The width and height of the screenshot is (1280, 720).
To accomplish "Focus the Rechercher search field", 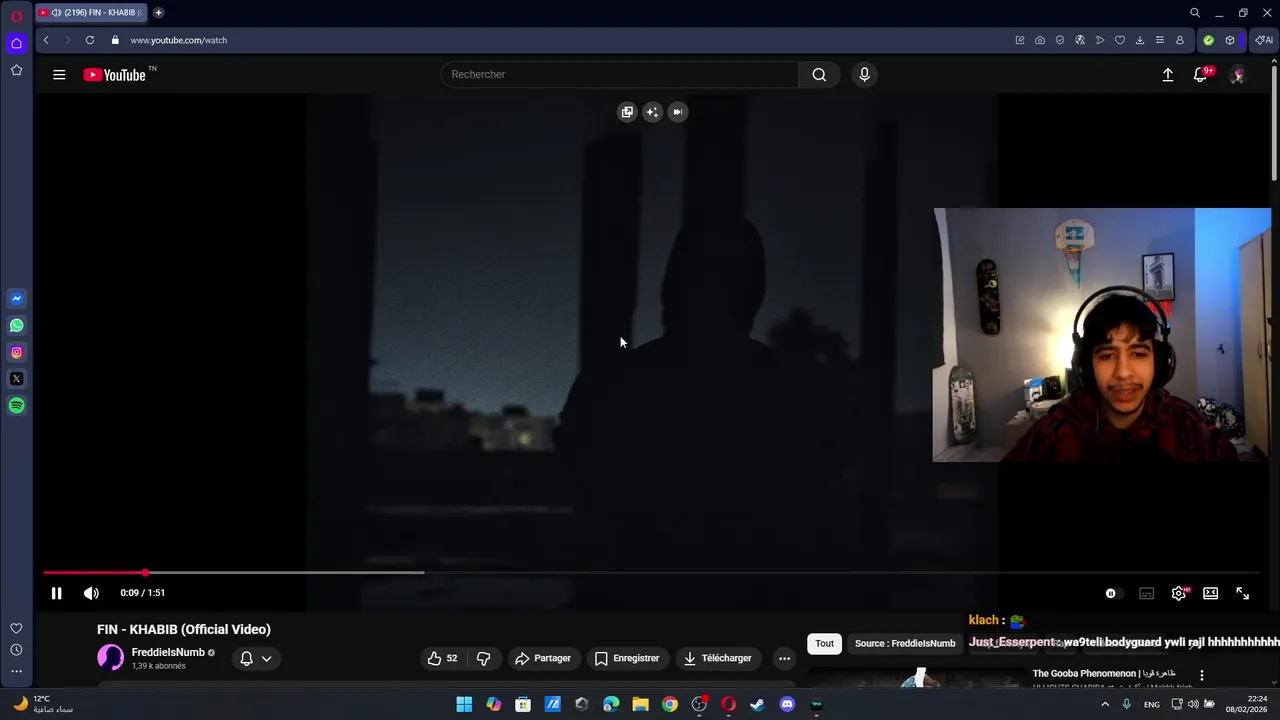I will click(x=620, y=74).
